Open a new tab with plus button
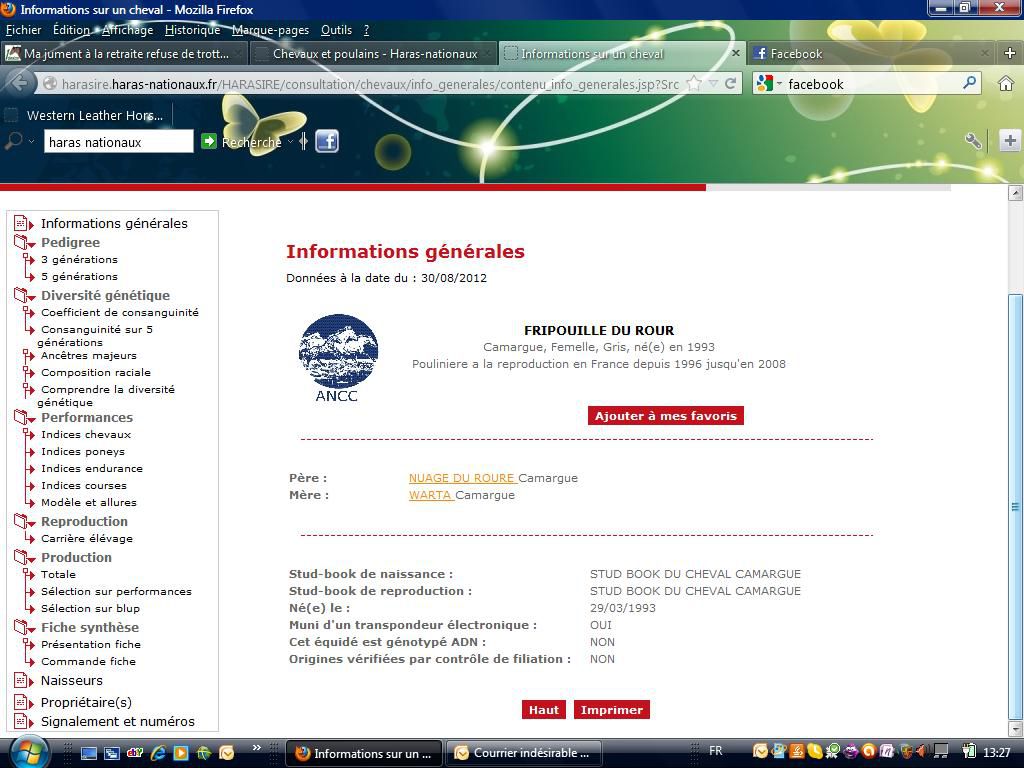Image resolution: width=1024 pixels, height=768 pixels. 1009,53
